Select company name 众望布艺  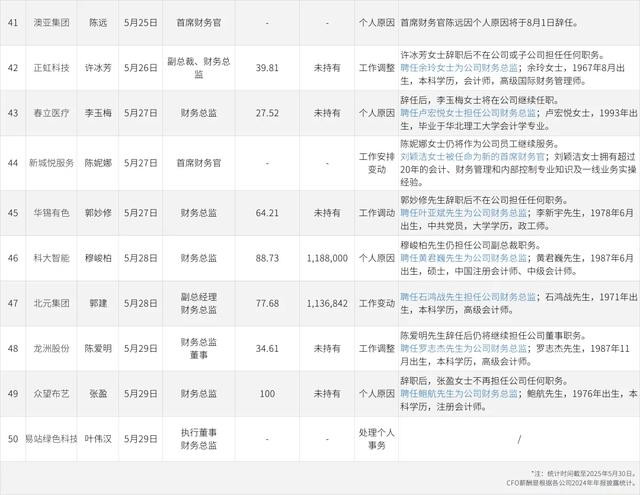coord(51,394)
